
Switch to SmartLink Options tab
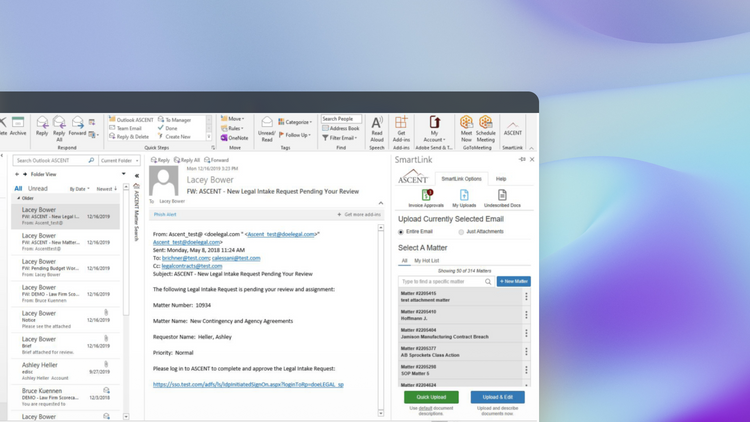click(x=462, y=178)
